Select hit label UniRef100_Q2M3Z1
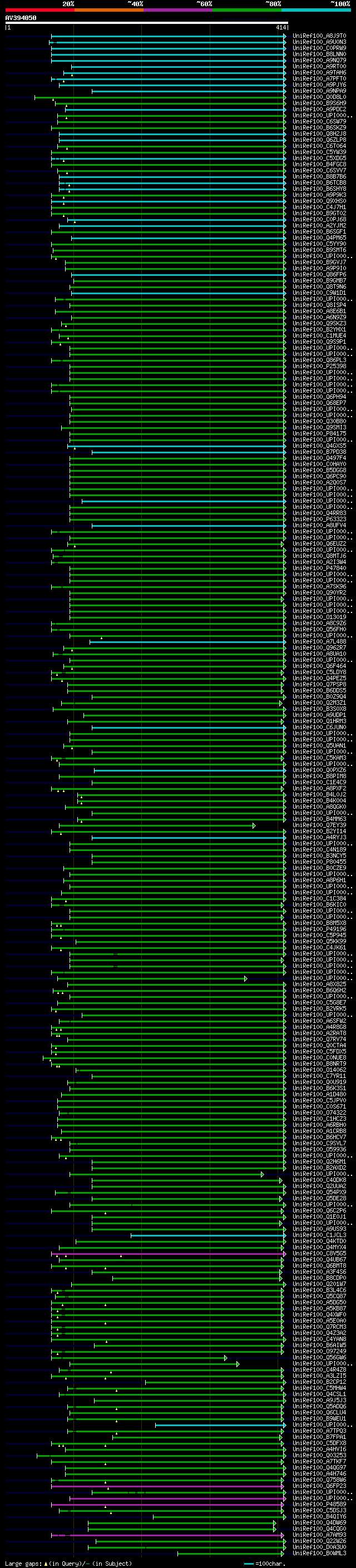Screen dimensions: 356x1568 319,703
